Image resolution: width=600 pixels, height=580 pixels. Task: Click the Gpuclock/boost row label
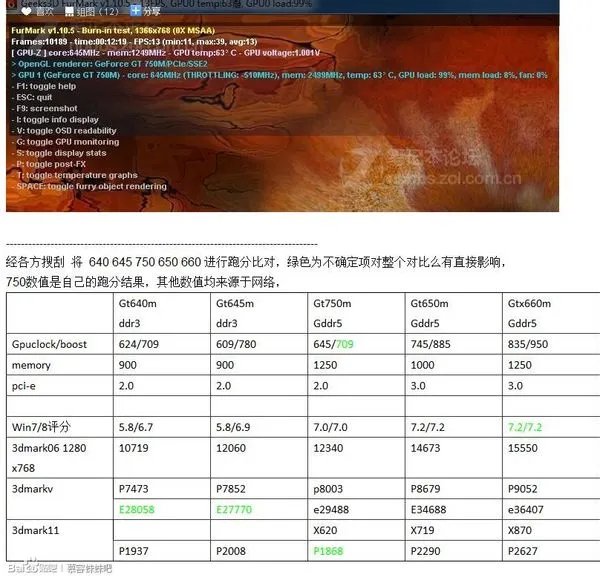pyautogui.click(x=49, y=344)
